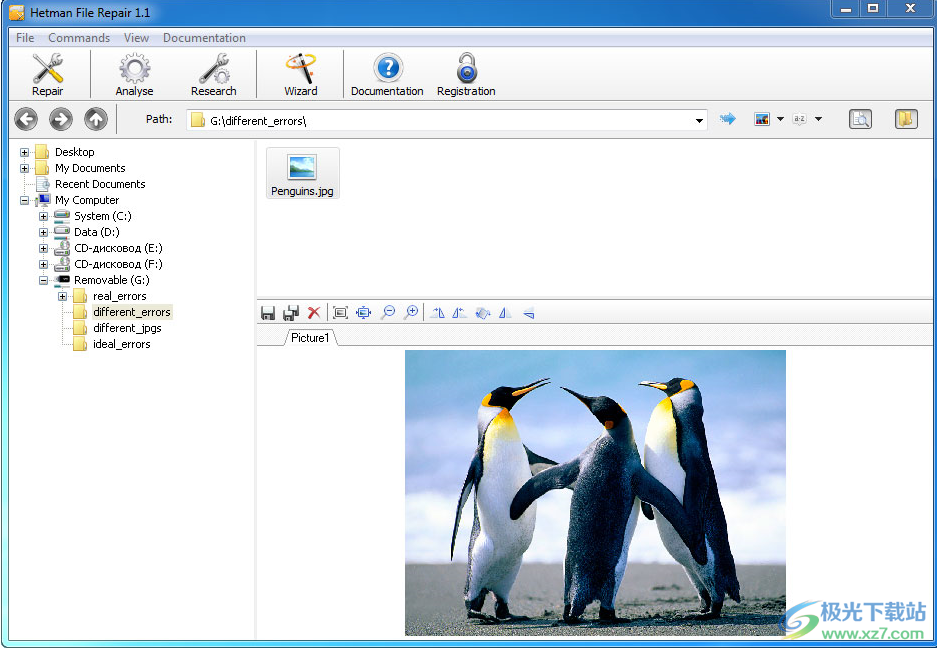Select the Penguins.jpg file thumbnail

302,173
